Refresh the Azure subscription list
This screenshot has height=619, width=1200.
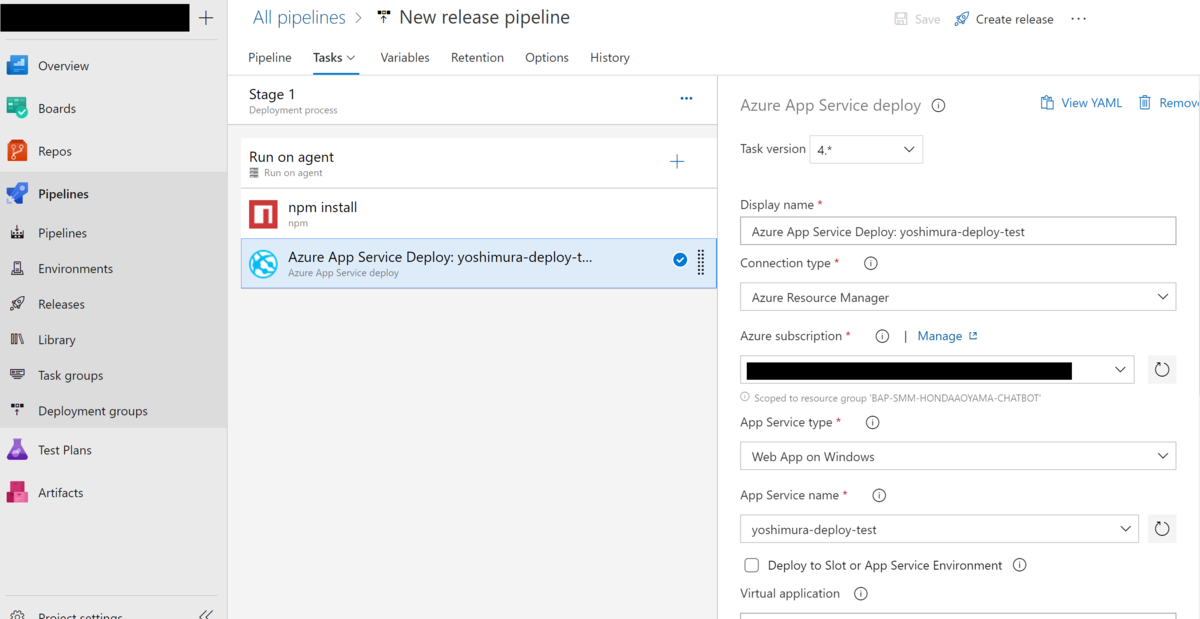click(1161, 370)
